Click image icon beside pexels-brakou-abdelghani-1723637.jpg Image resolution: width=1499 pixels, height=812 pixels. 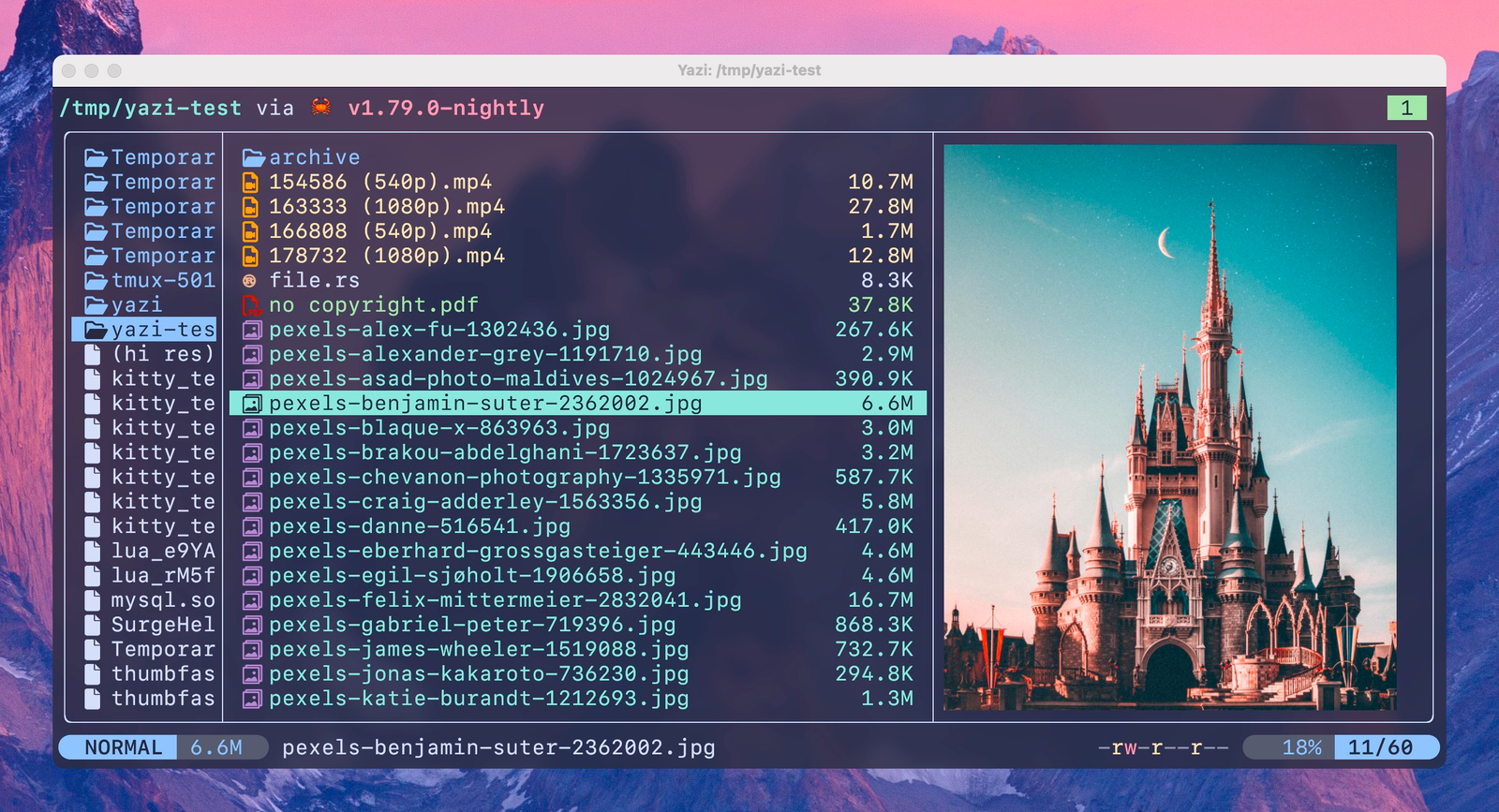coord(251,452)
